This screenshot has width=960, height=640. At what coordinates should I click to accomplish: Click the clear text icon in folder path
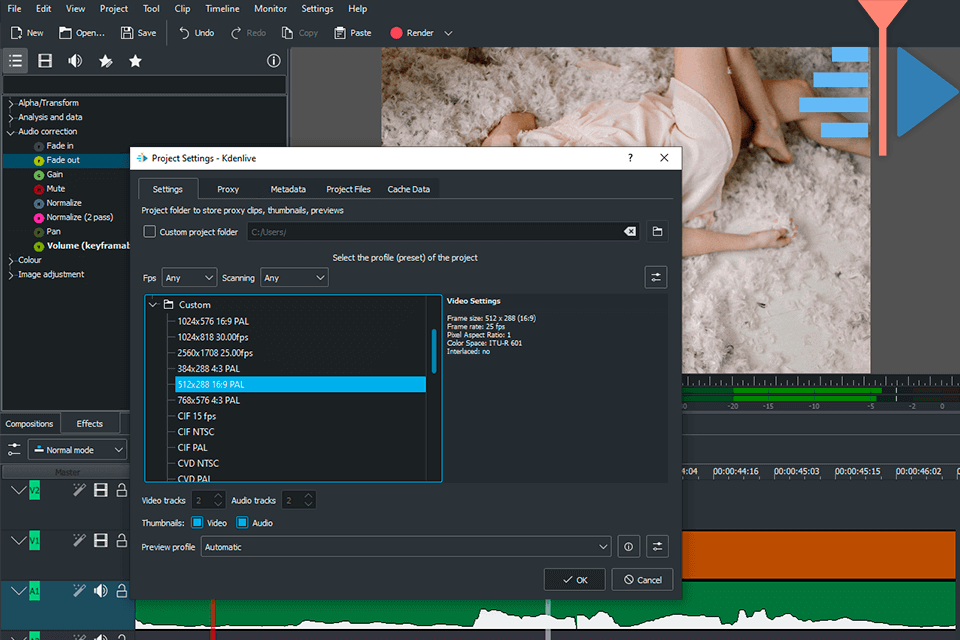coord(630,232)
